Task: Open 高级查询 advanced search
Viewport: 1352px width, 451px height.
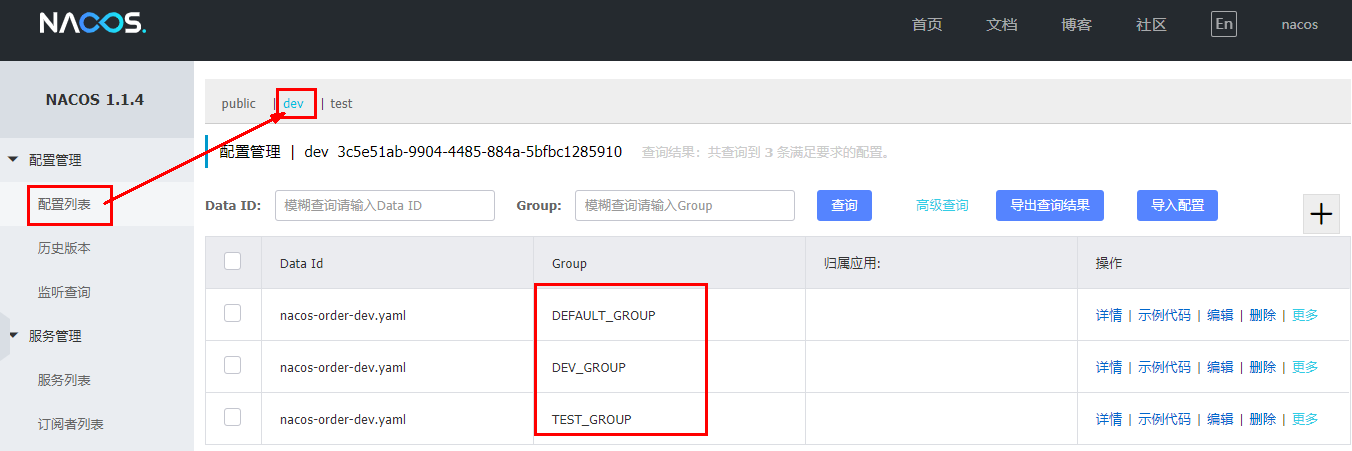Action: (x=942, y=205)
